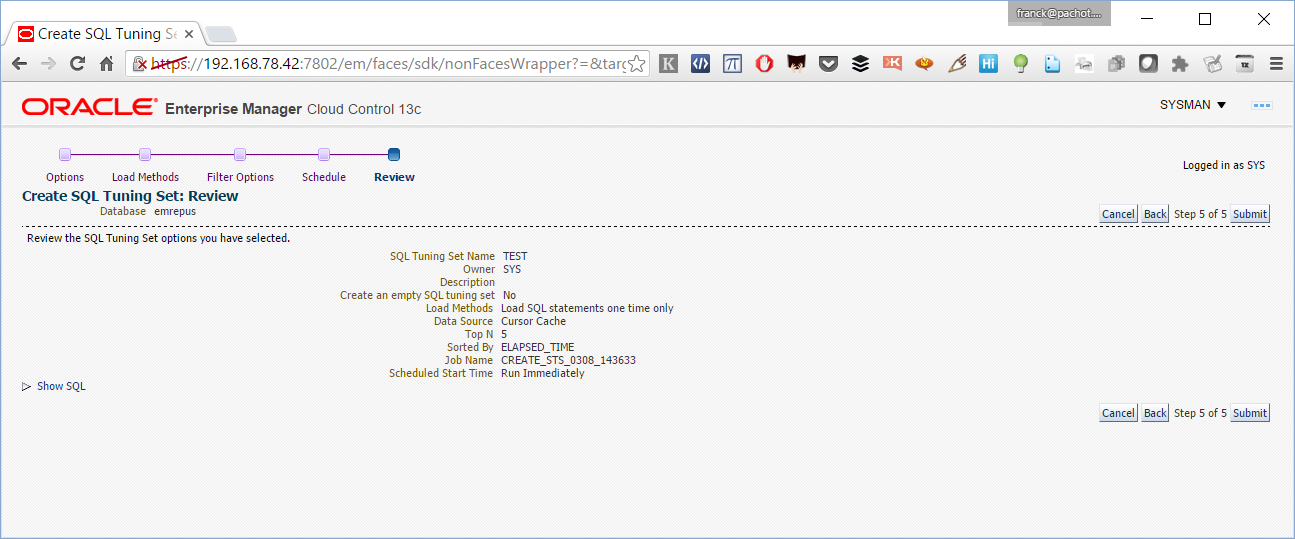Go to the Options wizard step
The width and height of the screenshot is (1295, 539).
pyautogui.click(x=65, y=155)
